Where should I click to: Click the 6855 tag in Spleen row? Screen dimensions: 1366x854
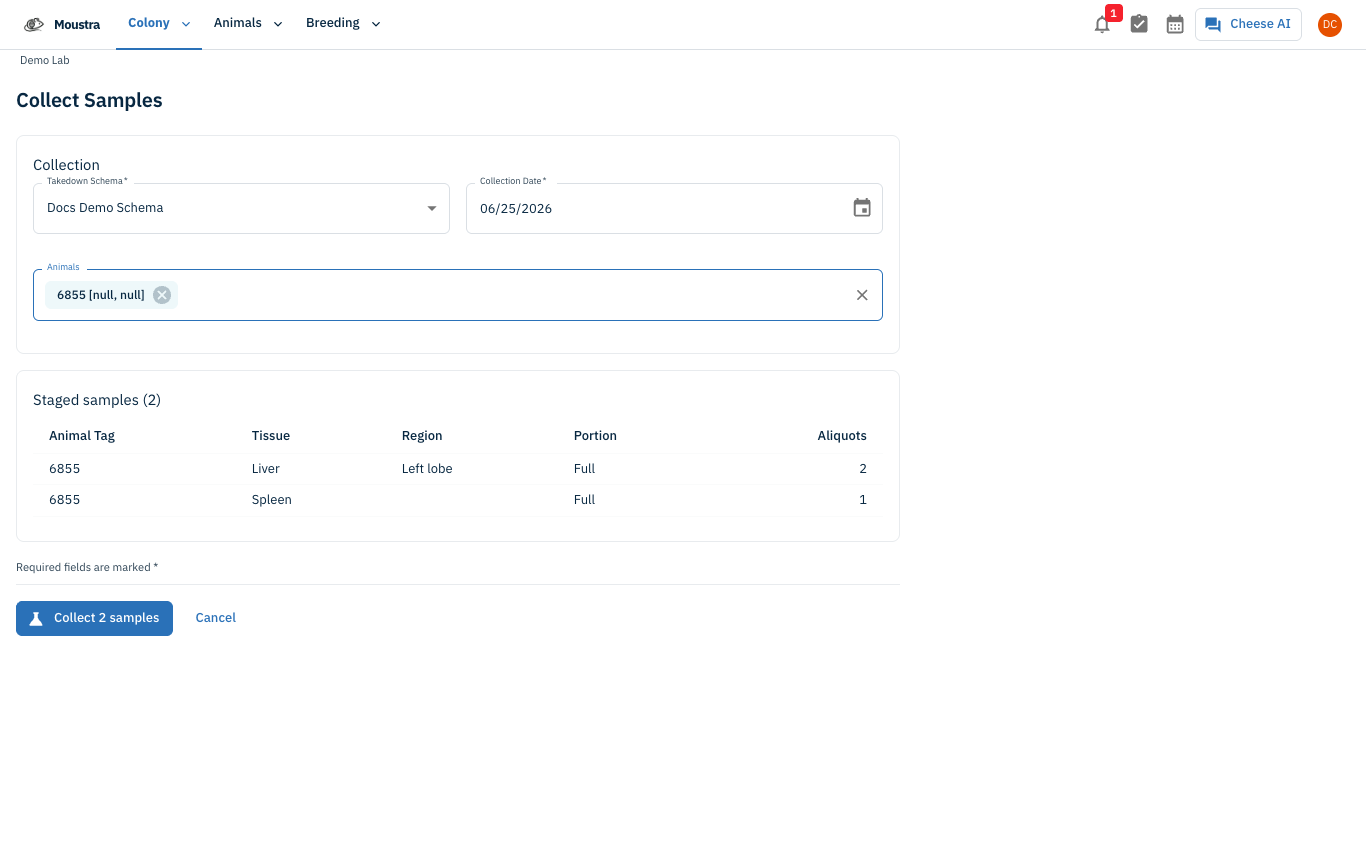pyautogui.click(x=64, y=500)
